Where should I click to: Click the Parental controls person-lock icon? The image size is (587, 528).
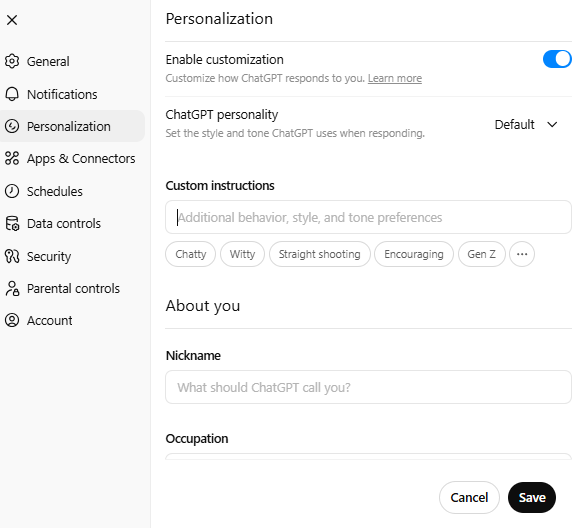12,288
